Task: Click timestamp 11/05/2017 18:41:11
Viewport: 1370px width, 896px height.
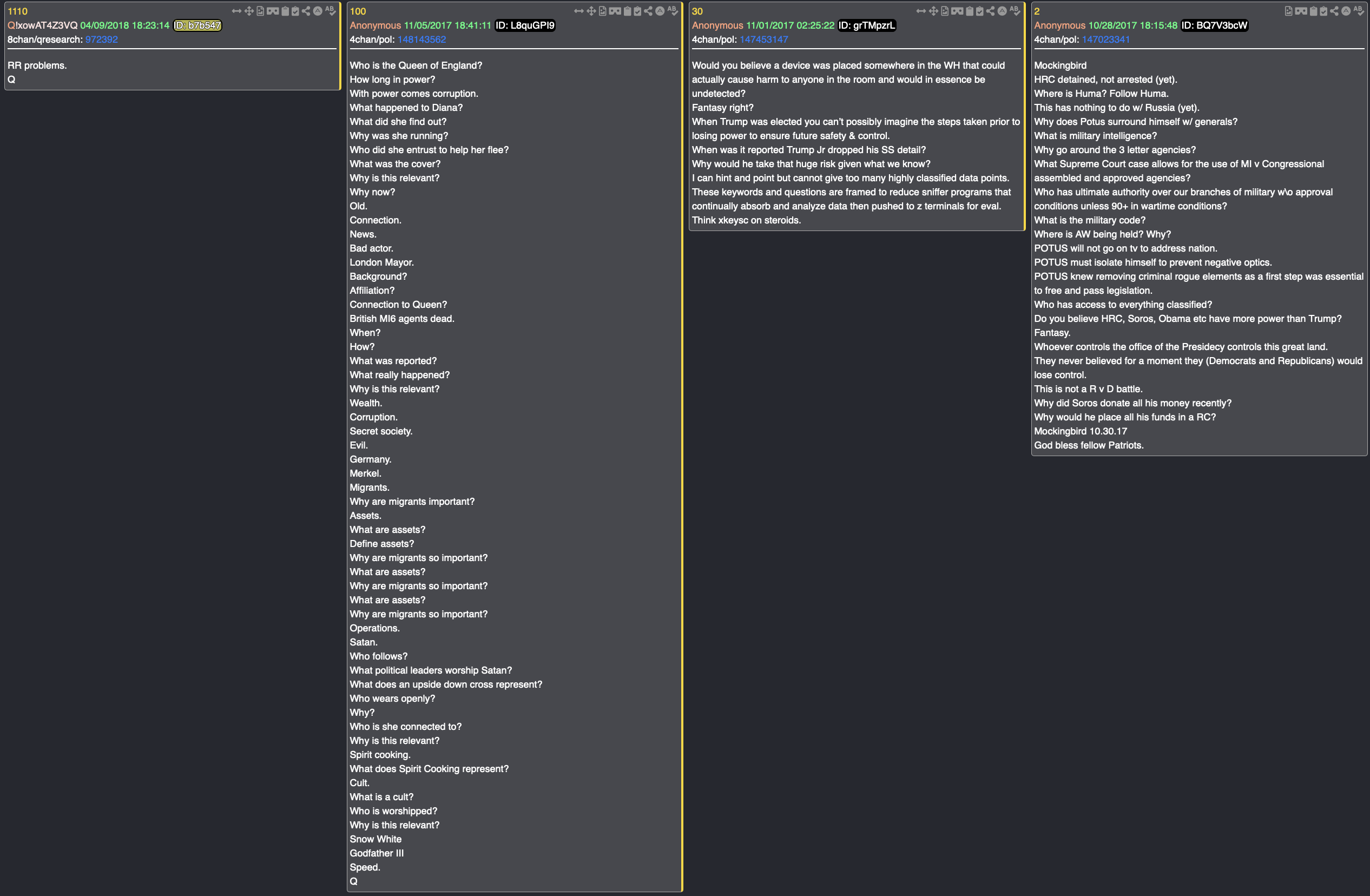Action: [x=447, y=25]
